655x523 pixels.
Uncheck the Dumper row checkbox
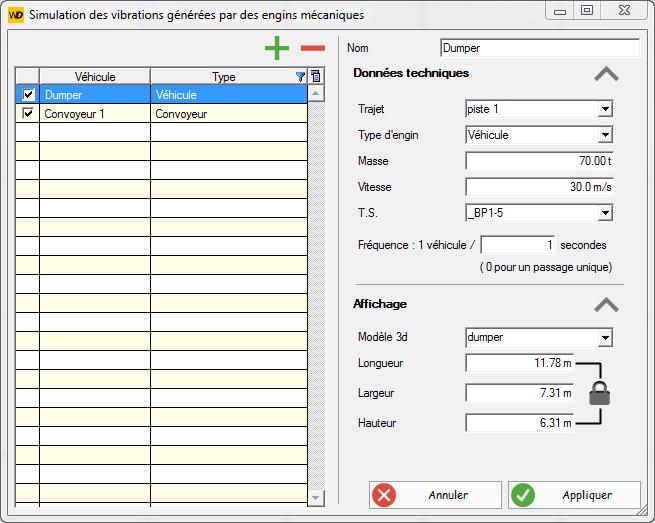click(x=28, y=94)
